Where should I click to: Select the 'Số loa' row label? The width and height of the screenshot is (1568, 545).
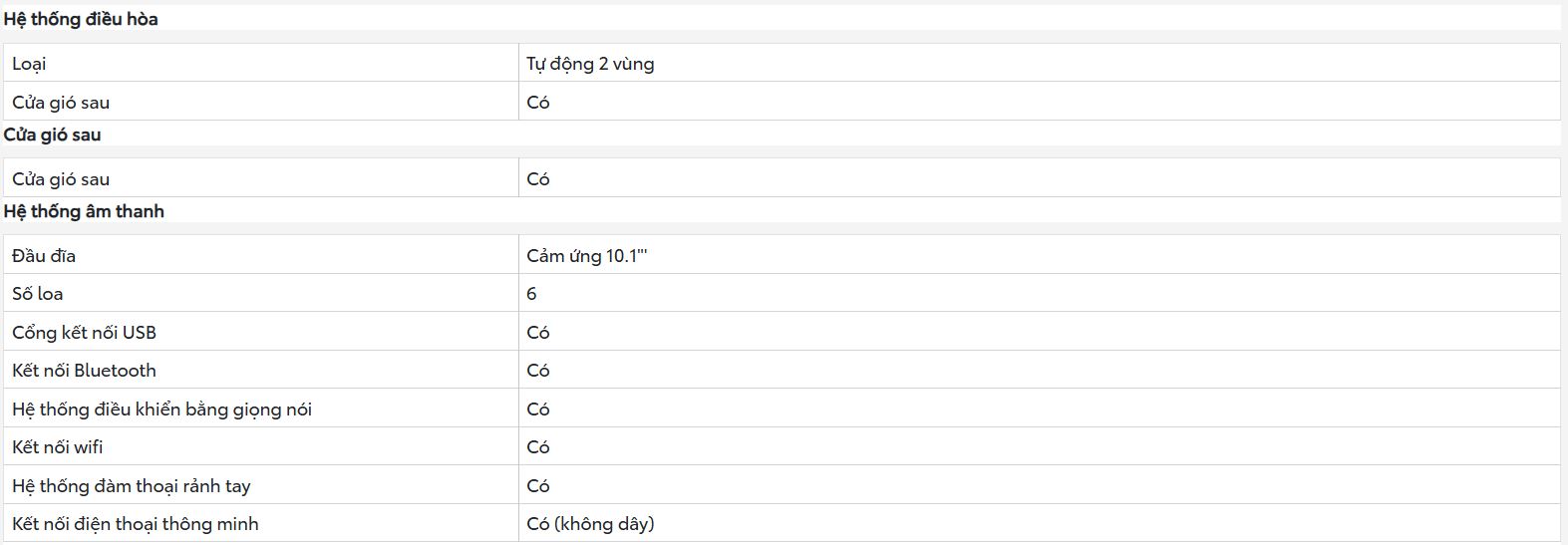coord(38,294)
